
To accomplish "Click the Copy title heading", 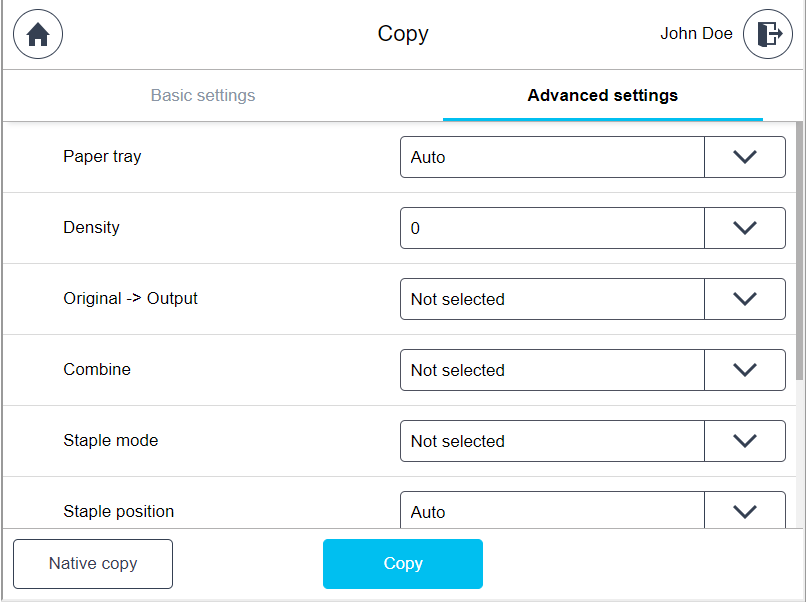I will tap(402, 33).
